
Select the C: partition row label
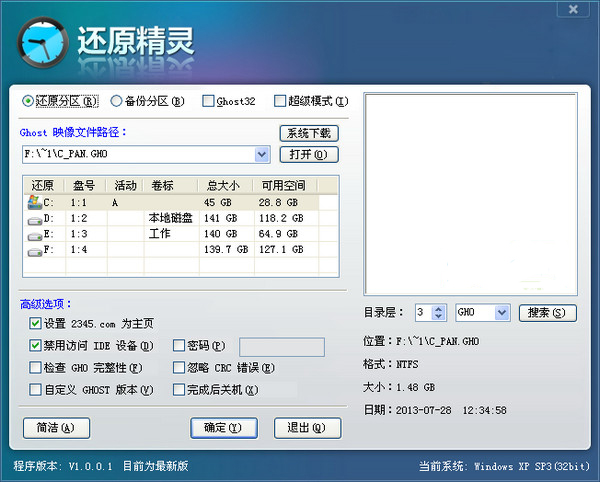point(49,202)
